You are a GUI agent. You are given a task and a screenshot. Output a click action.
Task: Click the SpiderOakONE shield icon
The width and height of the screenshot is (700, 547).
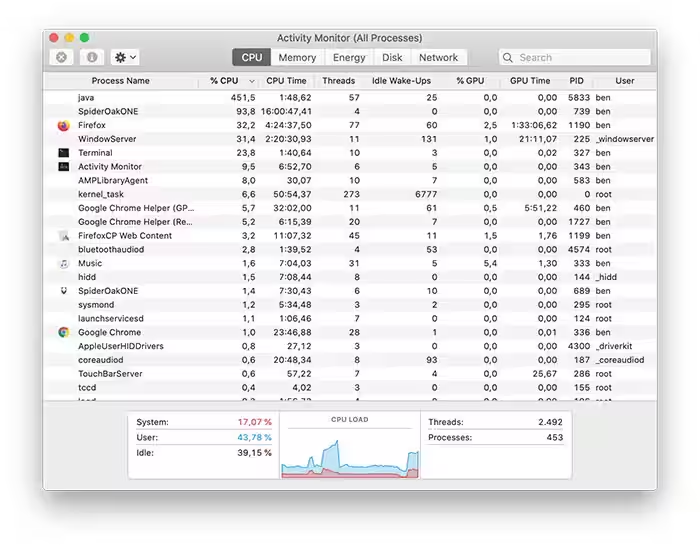click(x=64, y=291)
